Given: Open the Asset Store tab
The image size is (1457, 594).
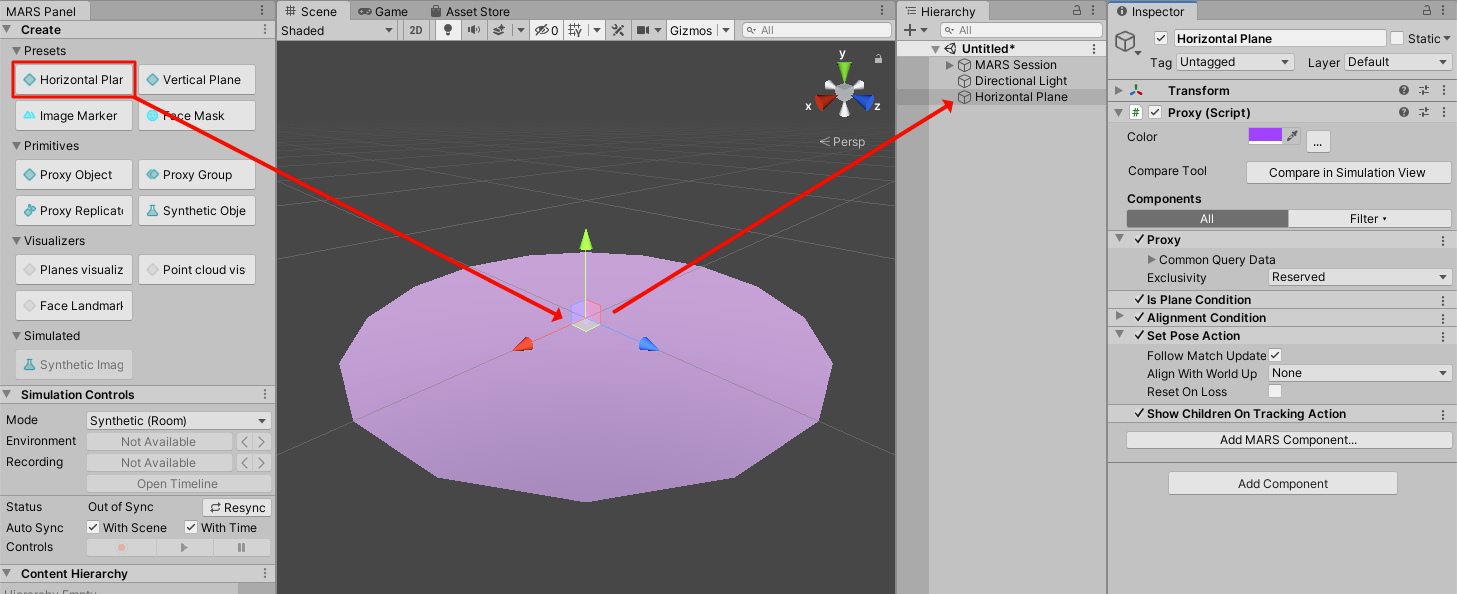Looking at the screenshot, I should coord(470,11).
